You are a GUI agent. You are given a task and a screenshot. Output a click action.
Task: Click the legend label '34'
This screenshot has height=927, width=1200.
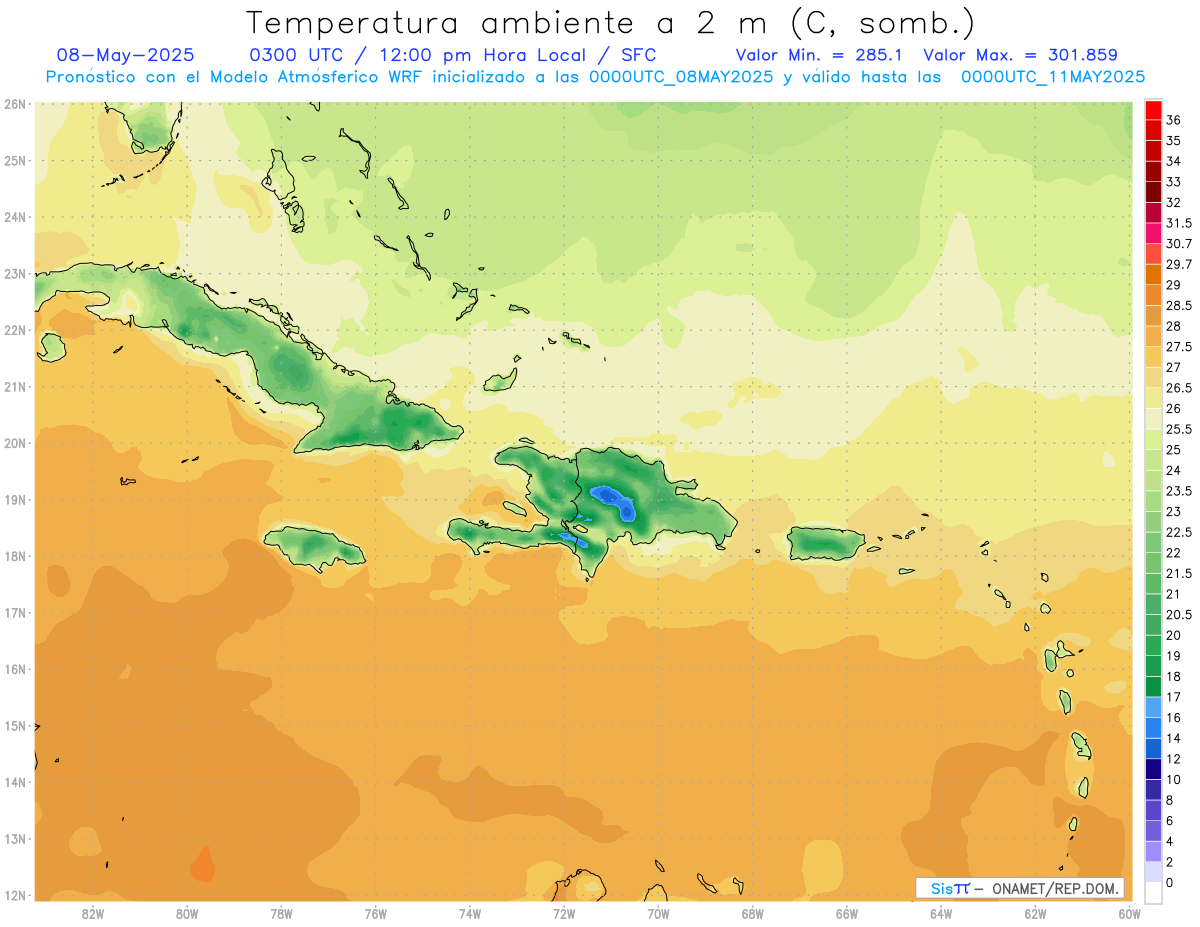click(1173, 161)
